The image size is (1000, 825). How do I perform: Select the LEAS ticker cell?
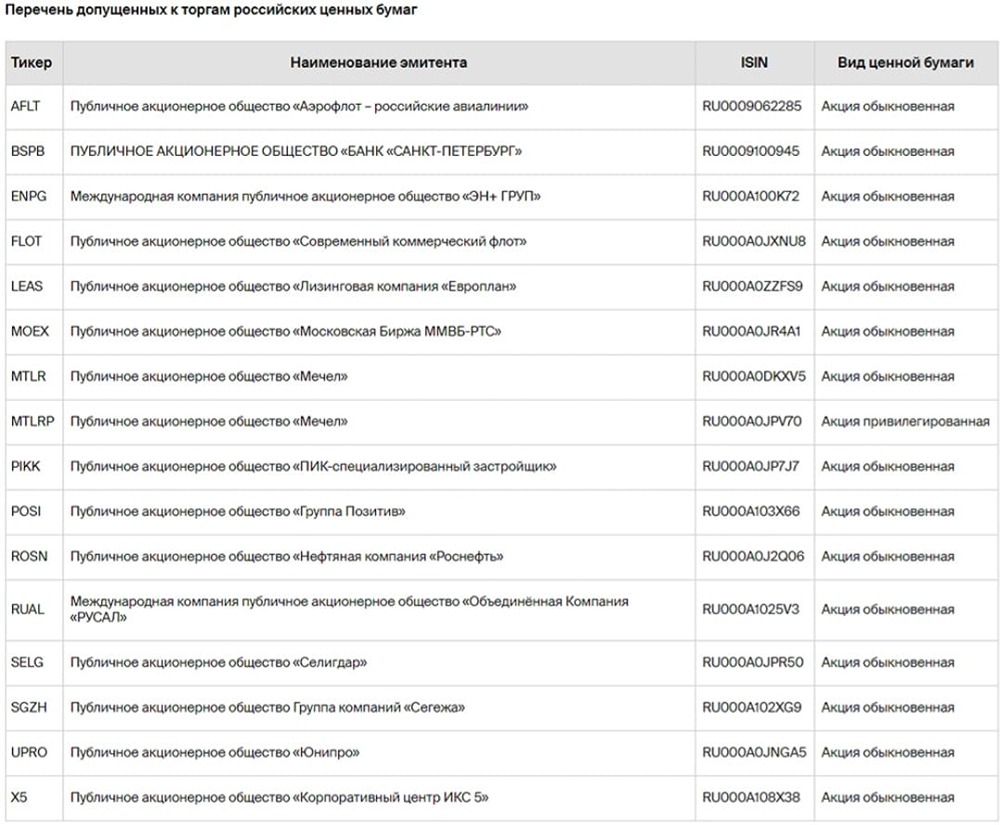(27, 286)
